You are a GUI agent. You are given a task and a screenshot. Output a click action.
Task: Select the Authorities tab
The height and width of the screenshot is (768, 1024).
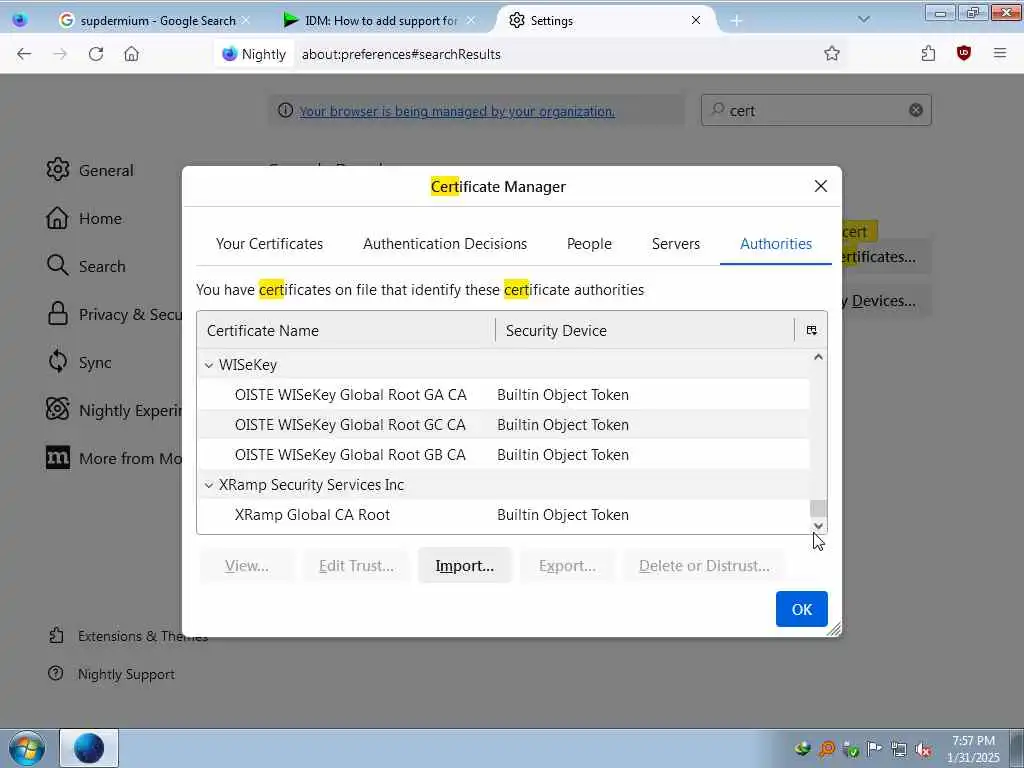click(x=776, y=244)
